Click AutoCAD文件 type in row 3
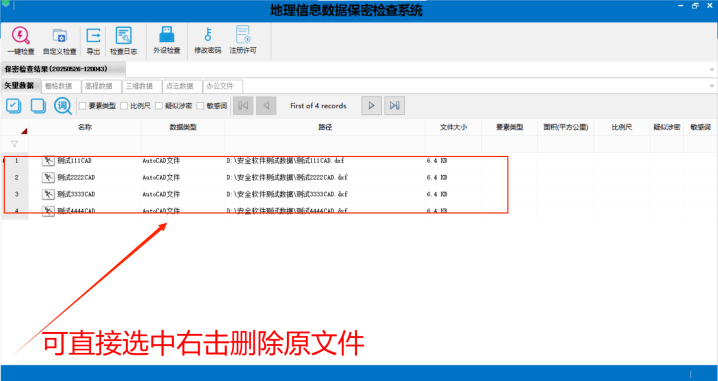The width and height of the screenshot is (718, 381). point(161,194)
